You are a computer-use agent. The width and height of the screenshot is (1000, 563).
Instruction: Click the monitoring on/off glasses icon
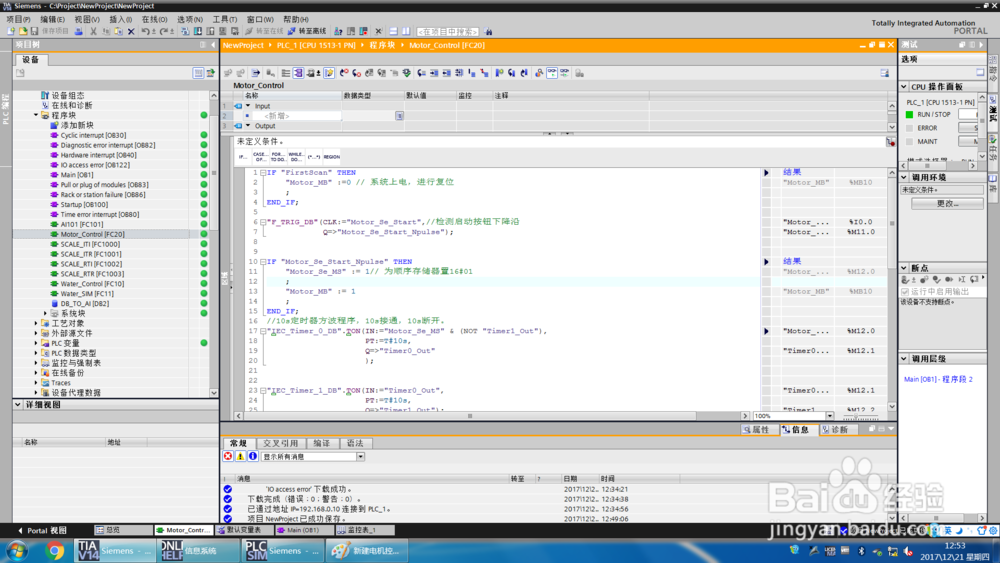(x=552, y=73)
